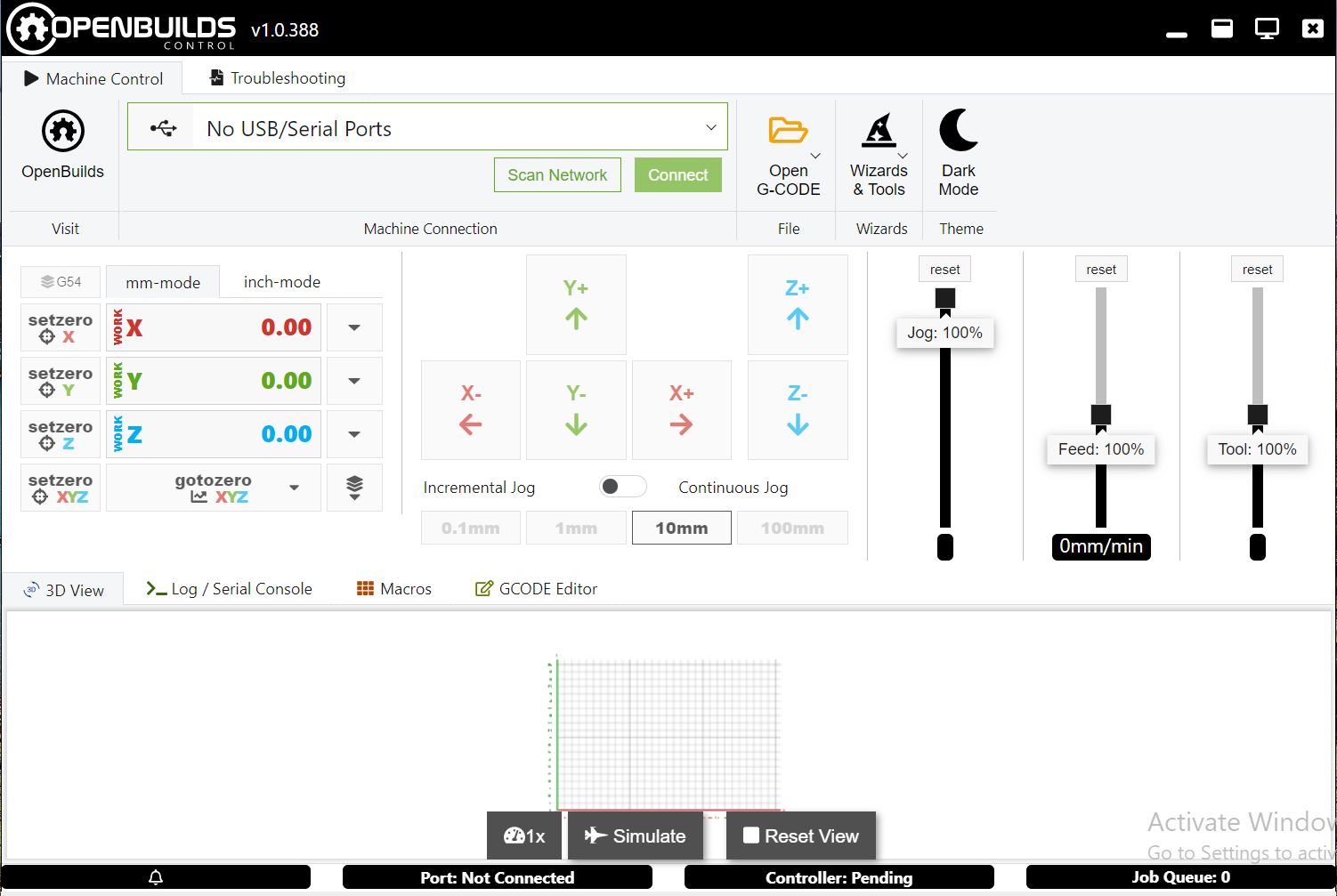This screenshot has width=1337, height=896.
Task: Click Controller: Pending status
Action: pyautogui.click(x=839, y=877)
